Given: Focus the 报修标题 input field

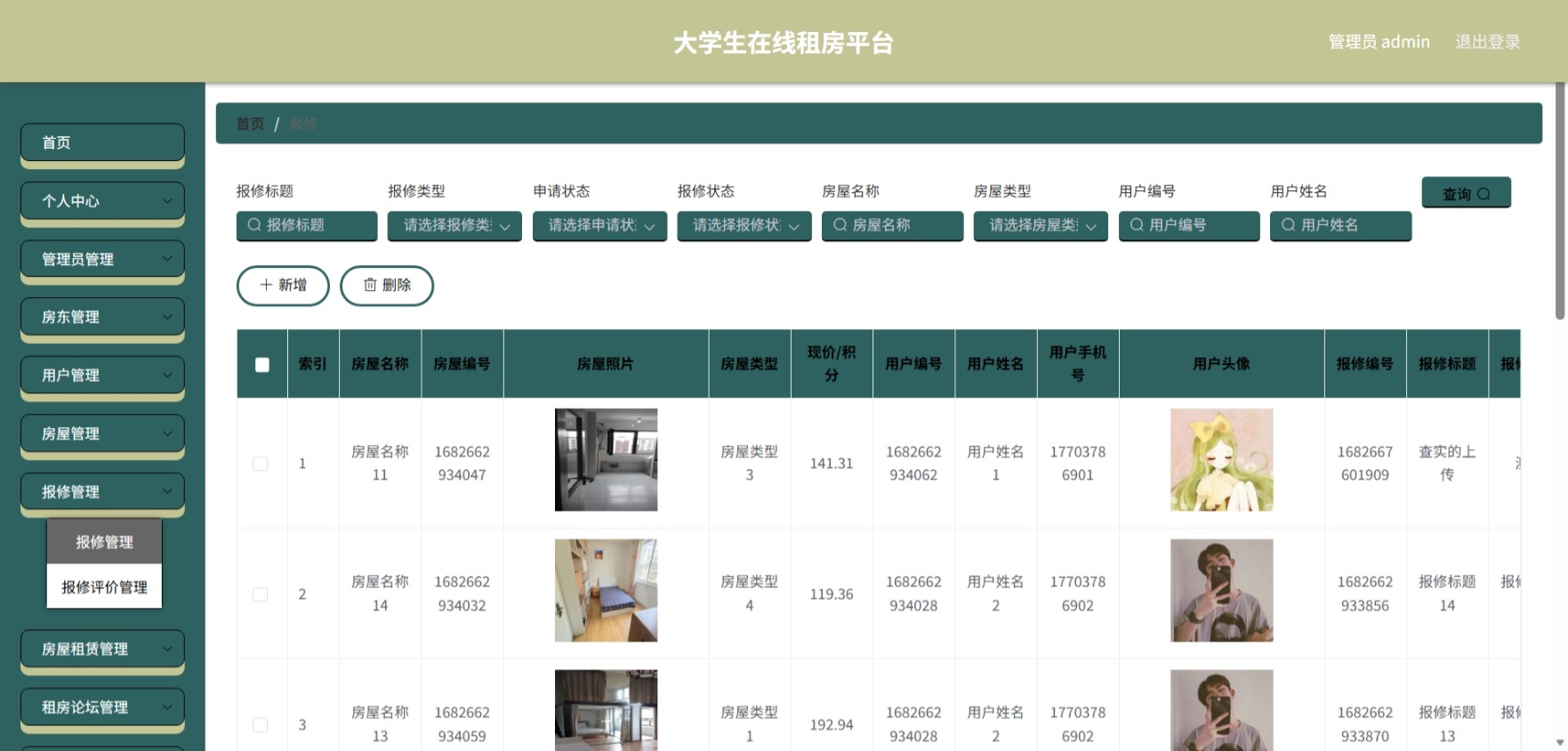Looking at the screenshot, I should [x=307, y=226].
